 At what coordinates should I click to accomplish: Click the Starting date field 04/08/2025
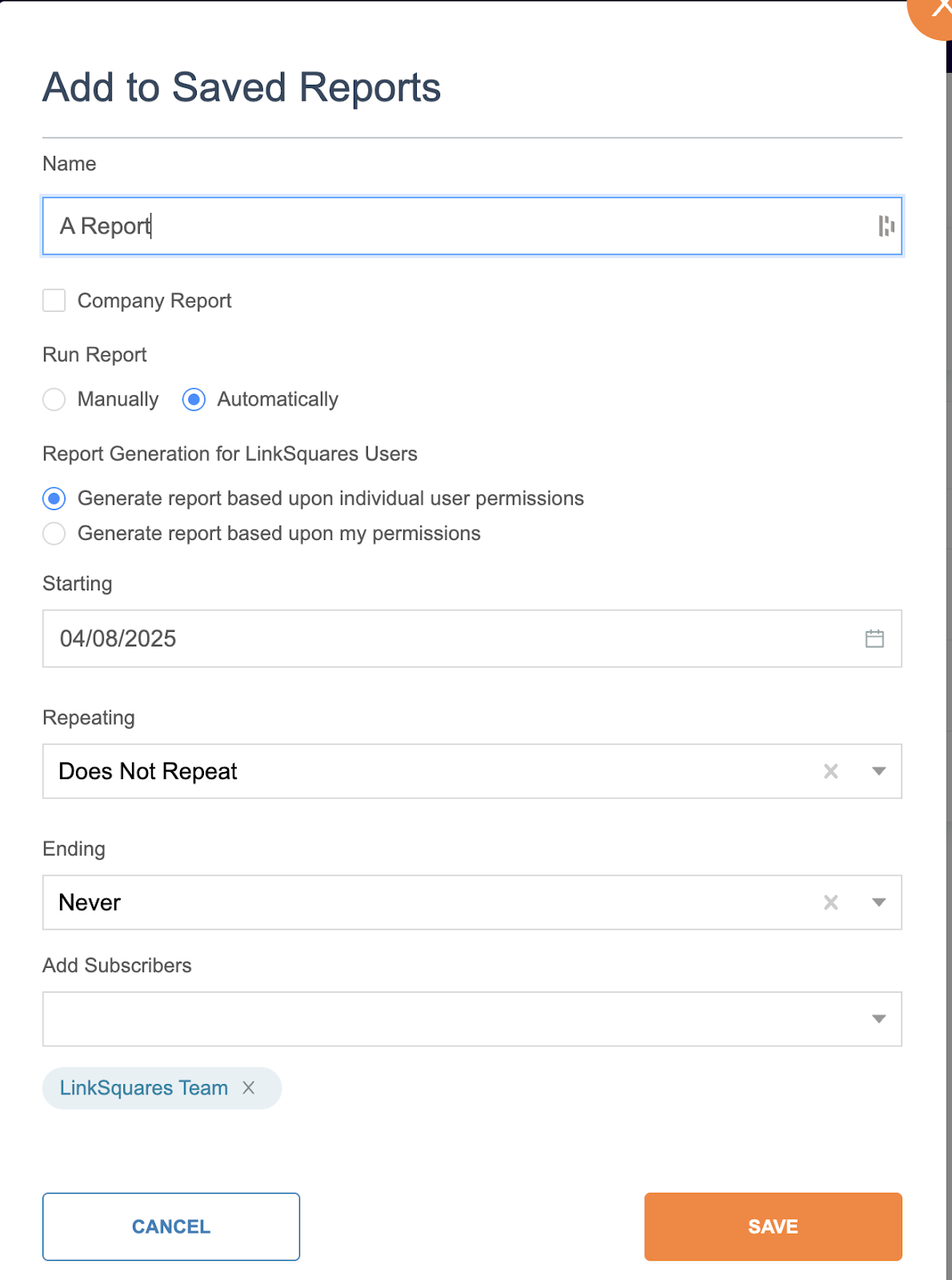click(472, 638)
